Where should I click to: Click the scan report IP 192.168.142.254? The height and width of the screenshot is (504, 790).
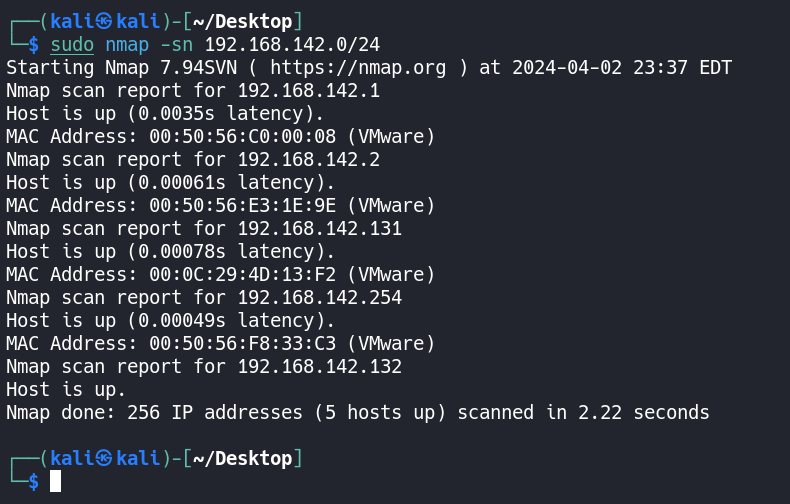(x=319, y=297)
